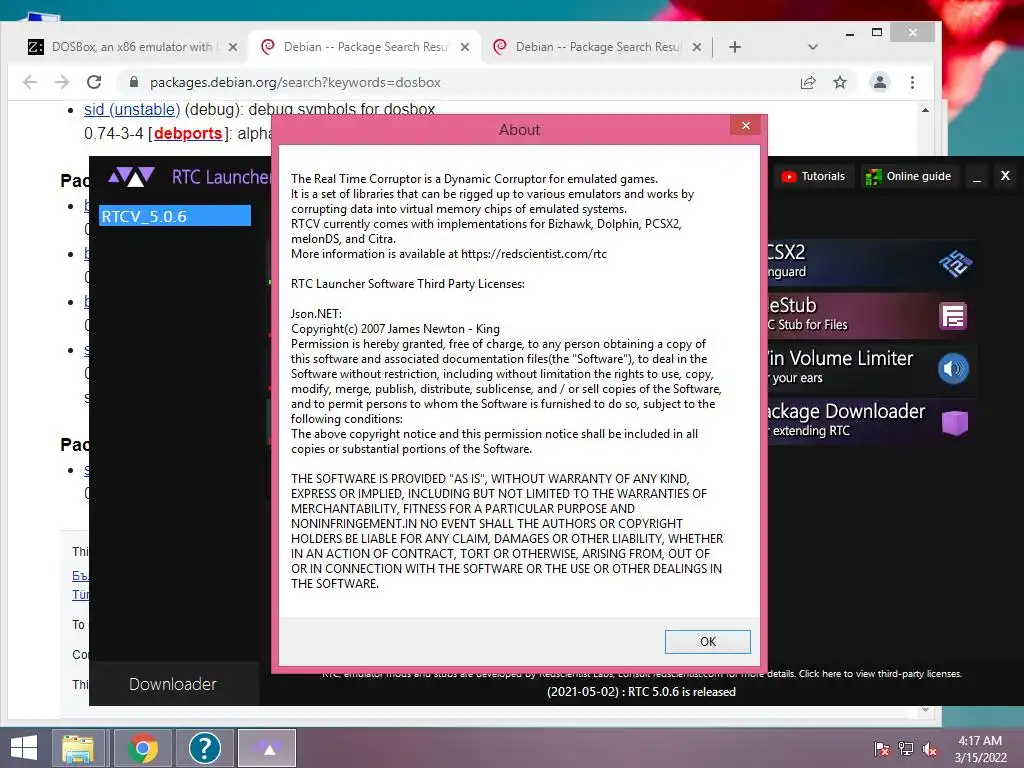This screenshot has width=1024, height=768.
Task: Open a new Chrome tab
Action: (x=735, y=47)
